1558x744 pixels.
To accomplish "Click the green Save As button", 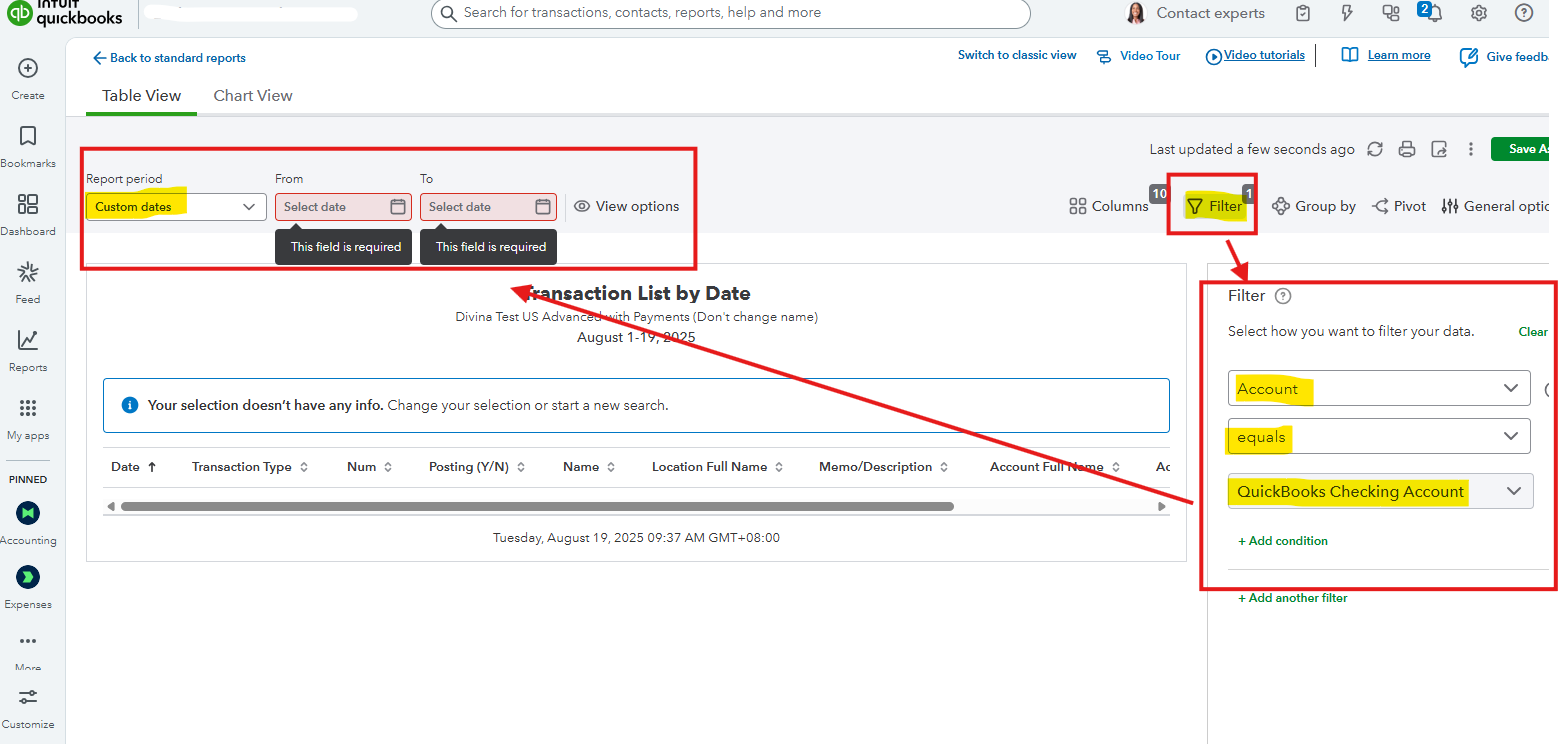I will tap(1521, 149).
